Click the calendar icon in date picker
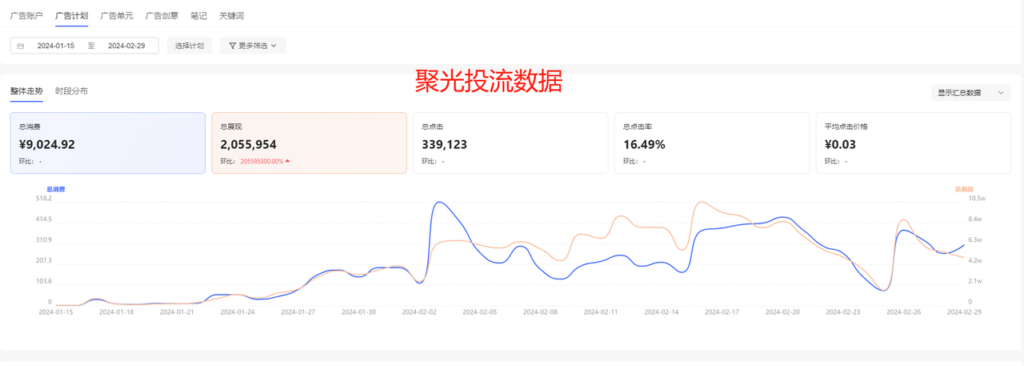The width and height of the screenshot is (1024, 366). [x=20, y=46]
